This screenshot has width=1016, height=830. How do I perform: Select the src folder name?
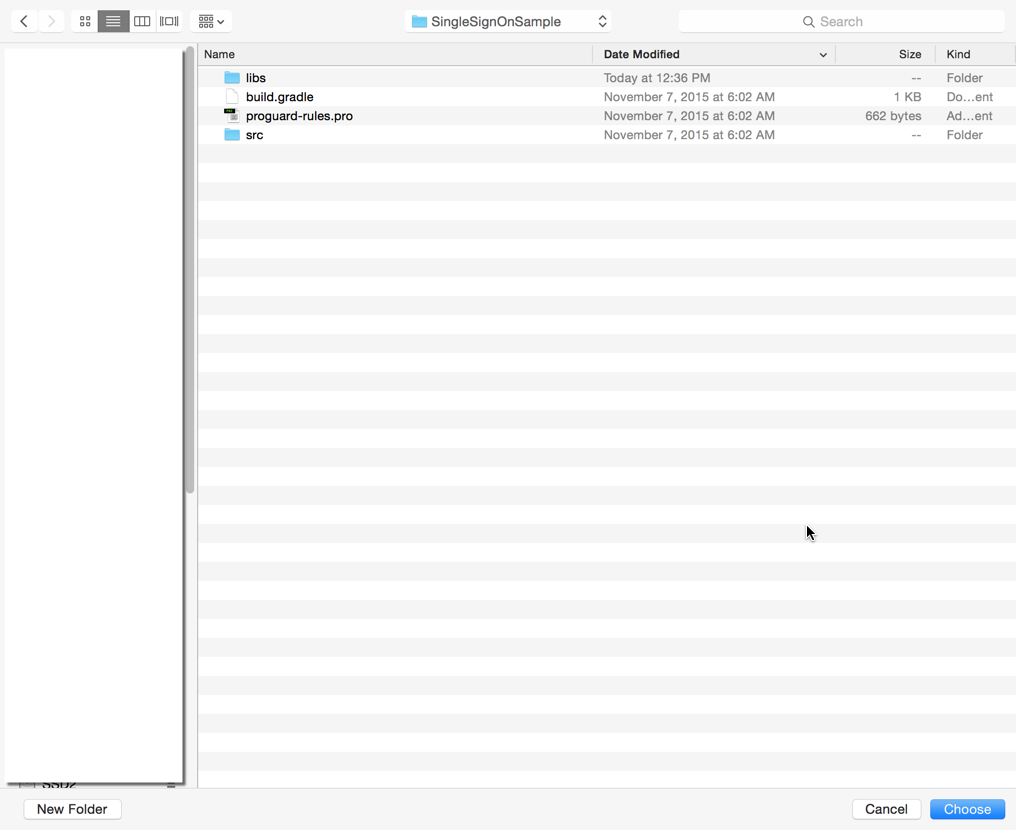click(x=255, y=135)
